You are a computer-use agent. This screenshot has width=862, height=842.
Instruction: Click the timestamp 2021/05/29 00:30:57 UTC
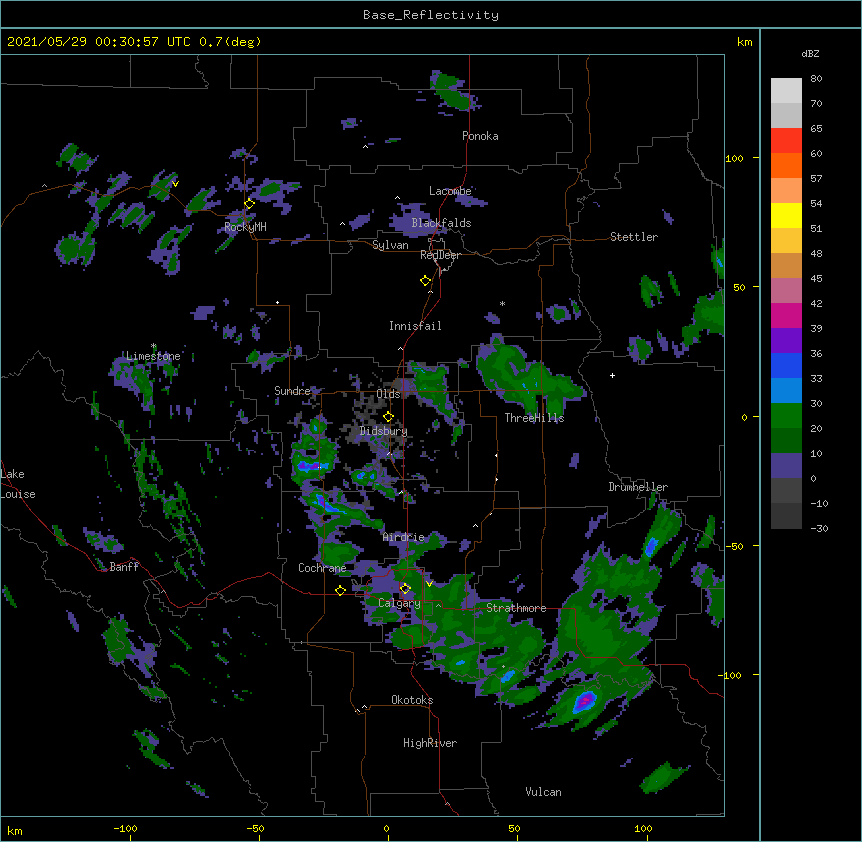coord(99,42)
